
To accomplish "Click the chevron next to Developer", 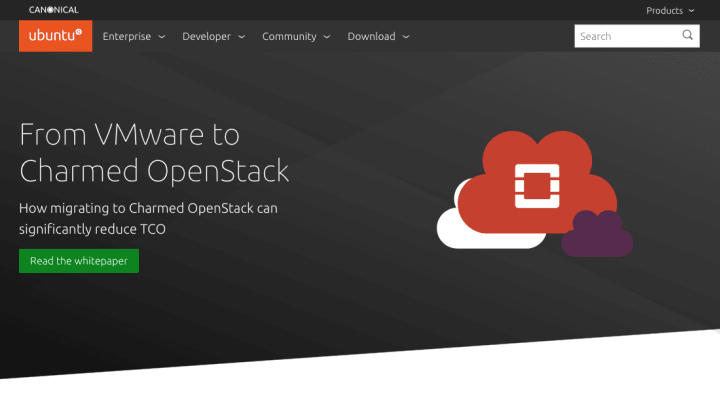I will [242, 37].
